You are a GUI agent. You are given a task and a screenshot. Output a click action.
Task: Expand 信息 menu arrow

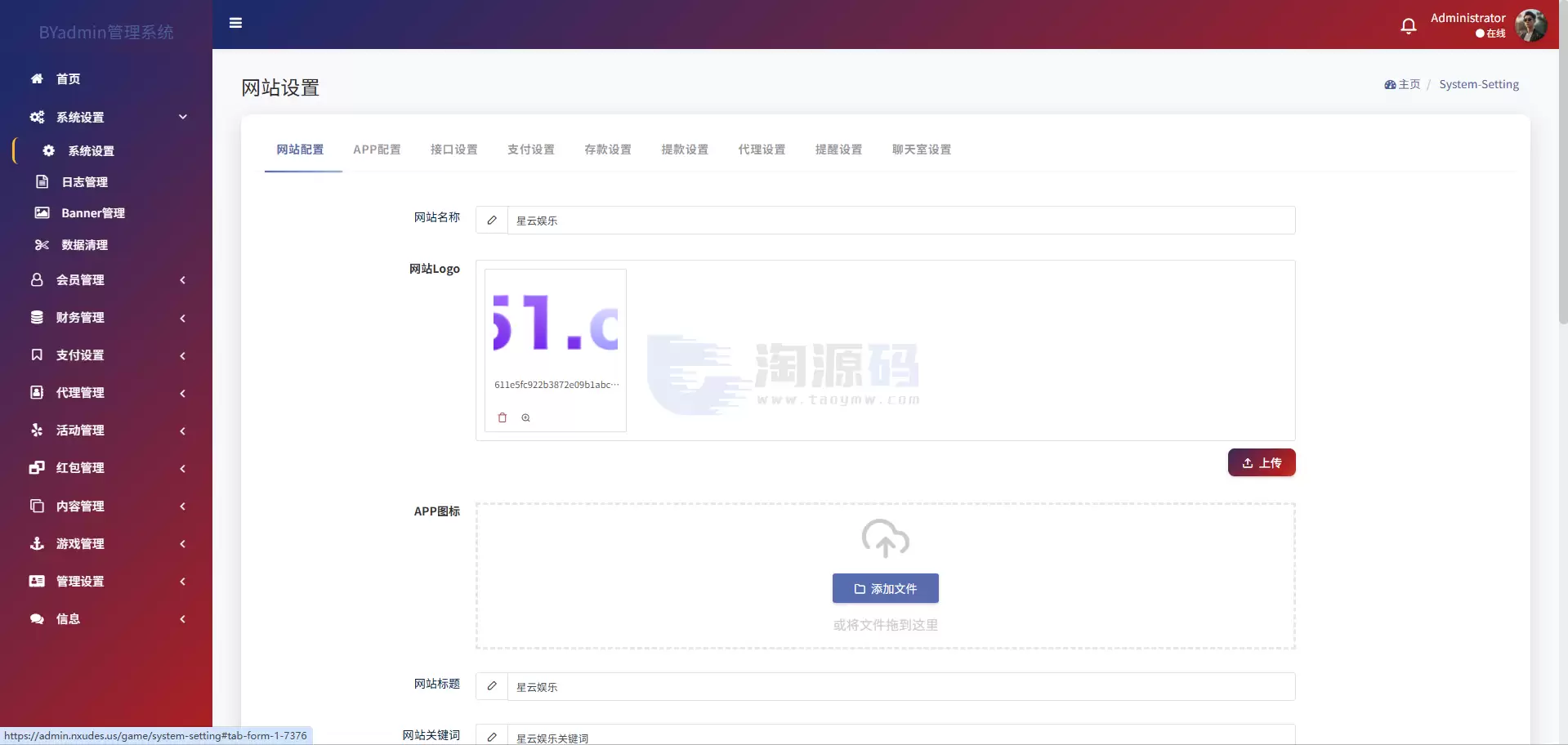[x=183, y=619]
